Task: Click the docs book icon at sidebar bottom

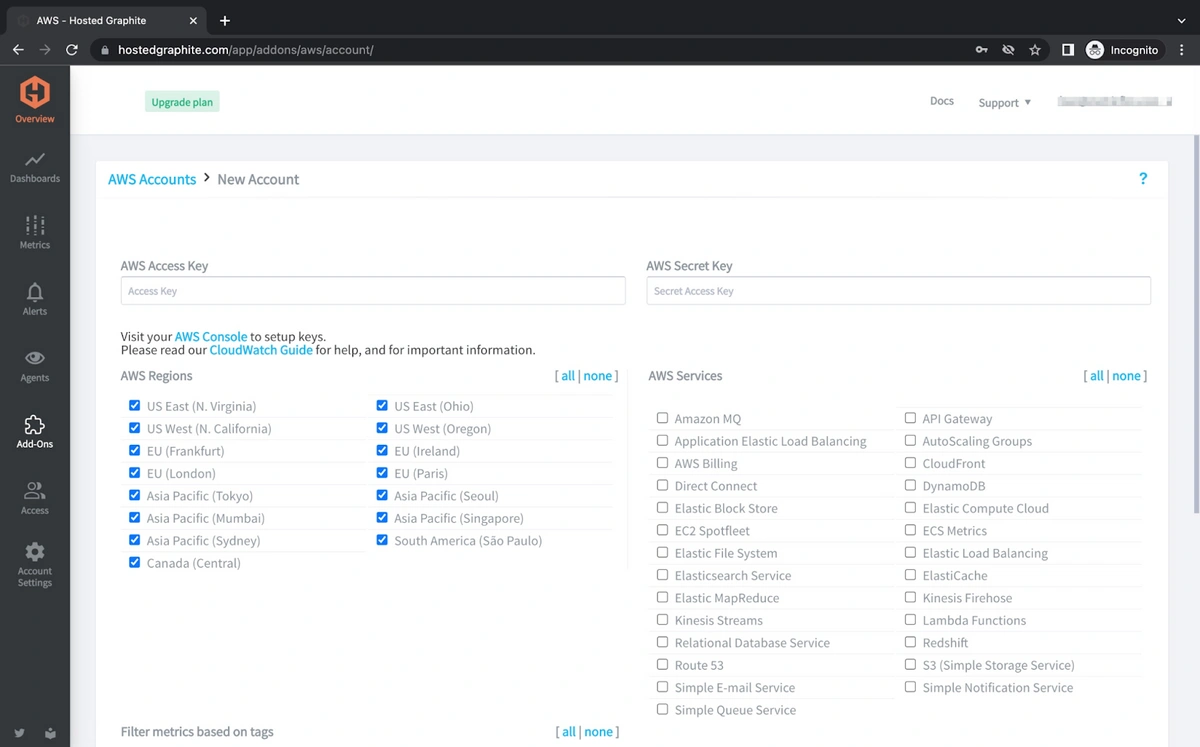Action: point(50,733)
